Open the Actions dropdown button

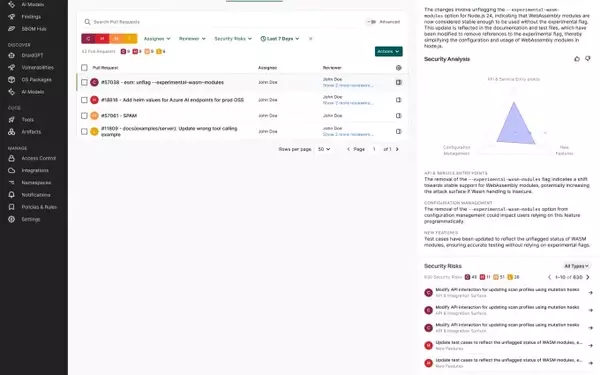pos(388,51)
